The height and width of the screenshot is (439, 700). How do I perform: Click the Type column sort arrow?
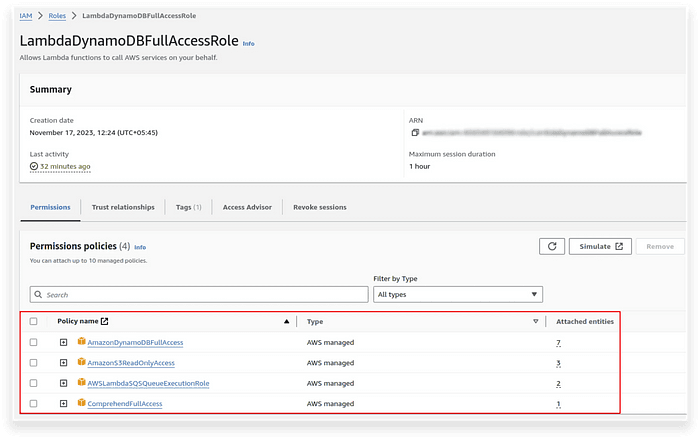tap(536, 322)
